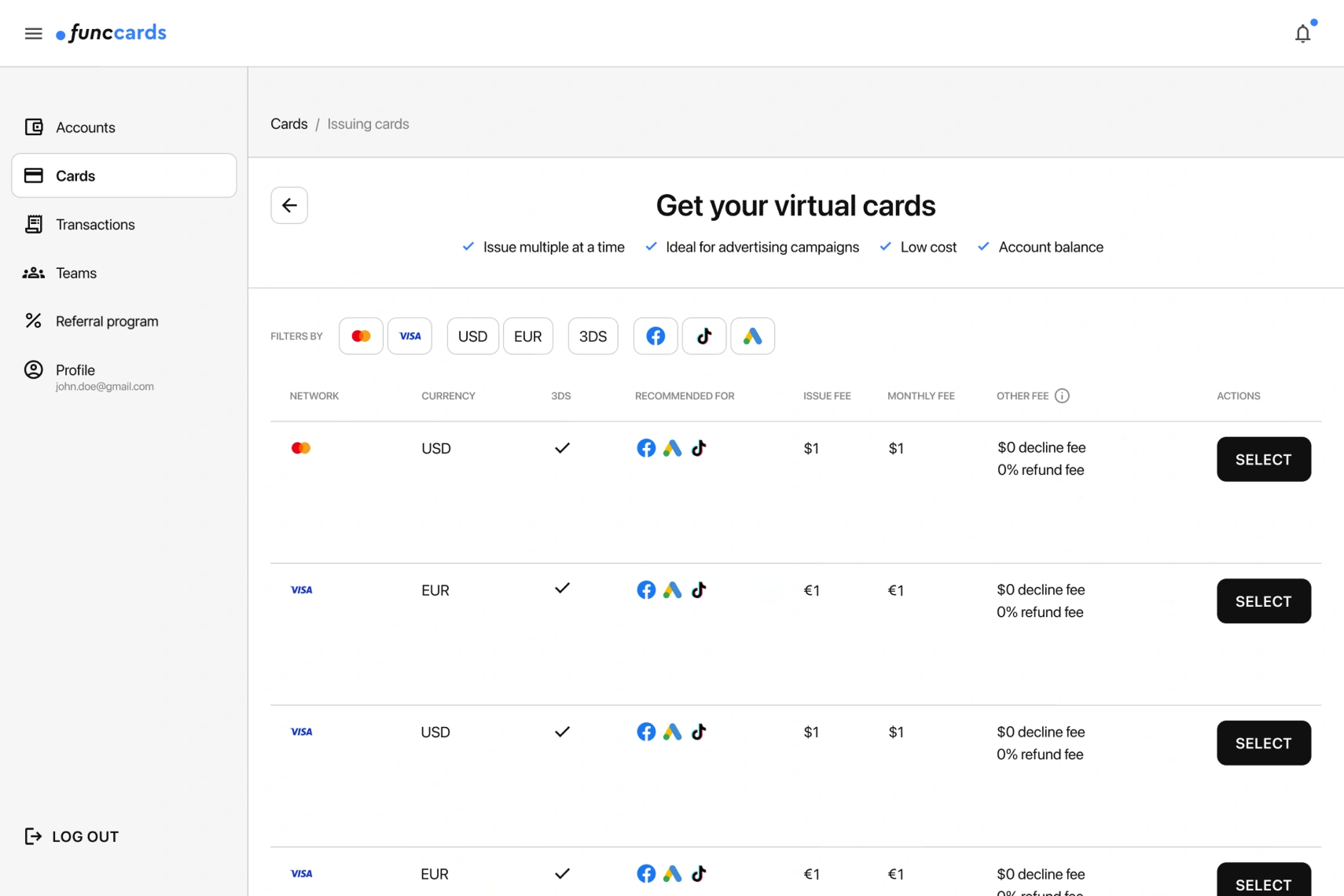Toggle the Visa network filter
The height and width of the screenshot is (896, 1344).
click(x=409, y=336)
